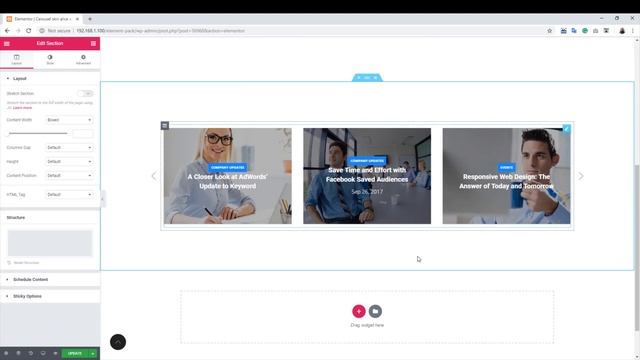Open the Columns Gap dropdown
Image resolution: width=640 pixels, height=360 pixels.
tap(69, 147)
